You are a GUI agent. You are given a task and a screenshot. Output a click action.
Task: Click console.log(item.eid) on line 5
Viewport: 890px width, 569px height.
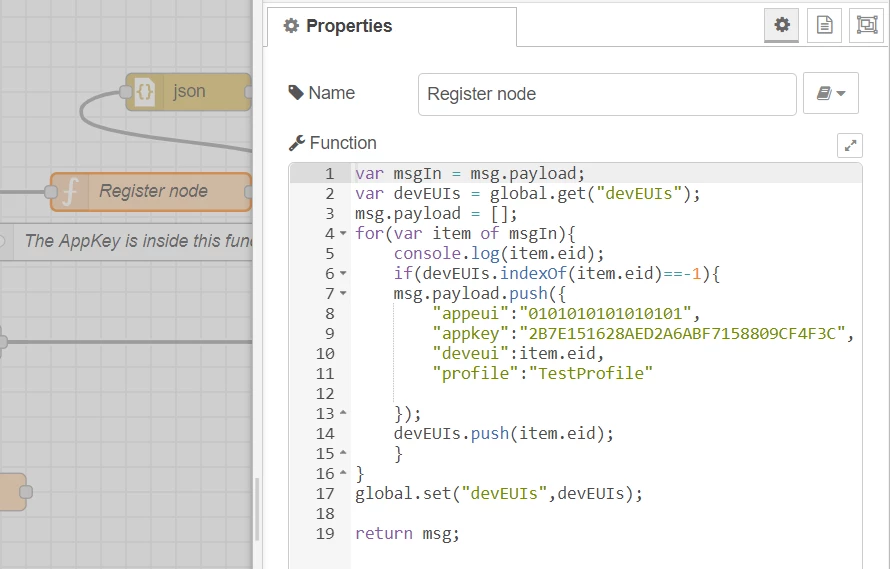point(499,253)
